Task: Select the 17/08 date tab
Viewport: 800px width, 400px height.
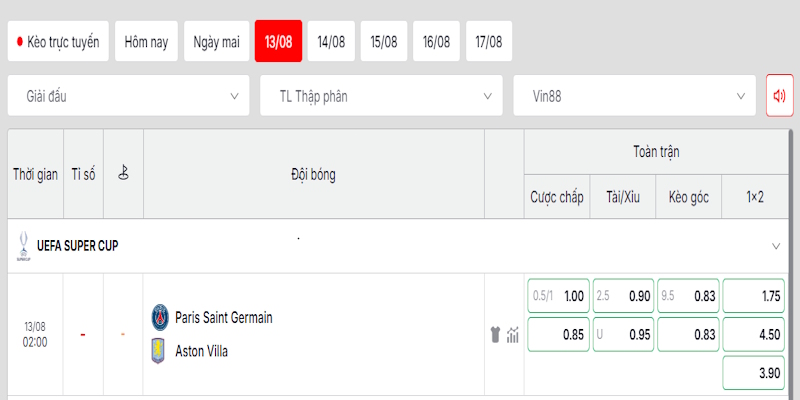Action: click(489, 41)
